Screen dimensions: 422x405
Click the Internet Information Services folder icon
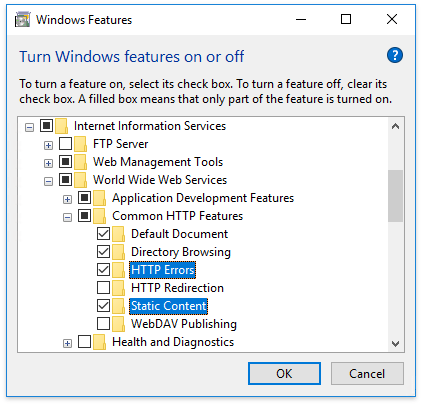61,126
